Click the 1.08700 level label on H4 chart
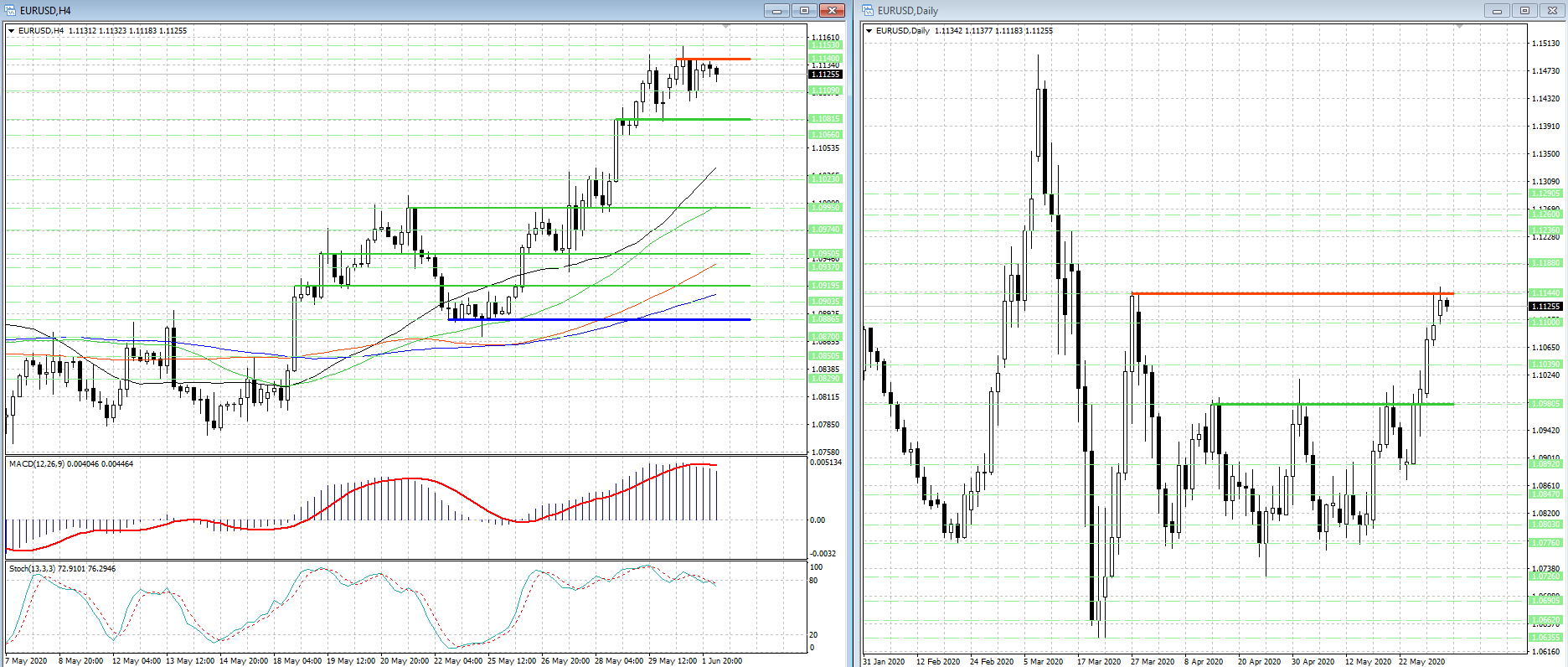This screenshot has width=1568, height=667. (x=825, y=337)
